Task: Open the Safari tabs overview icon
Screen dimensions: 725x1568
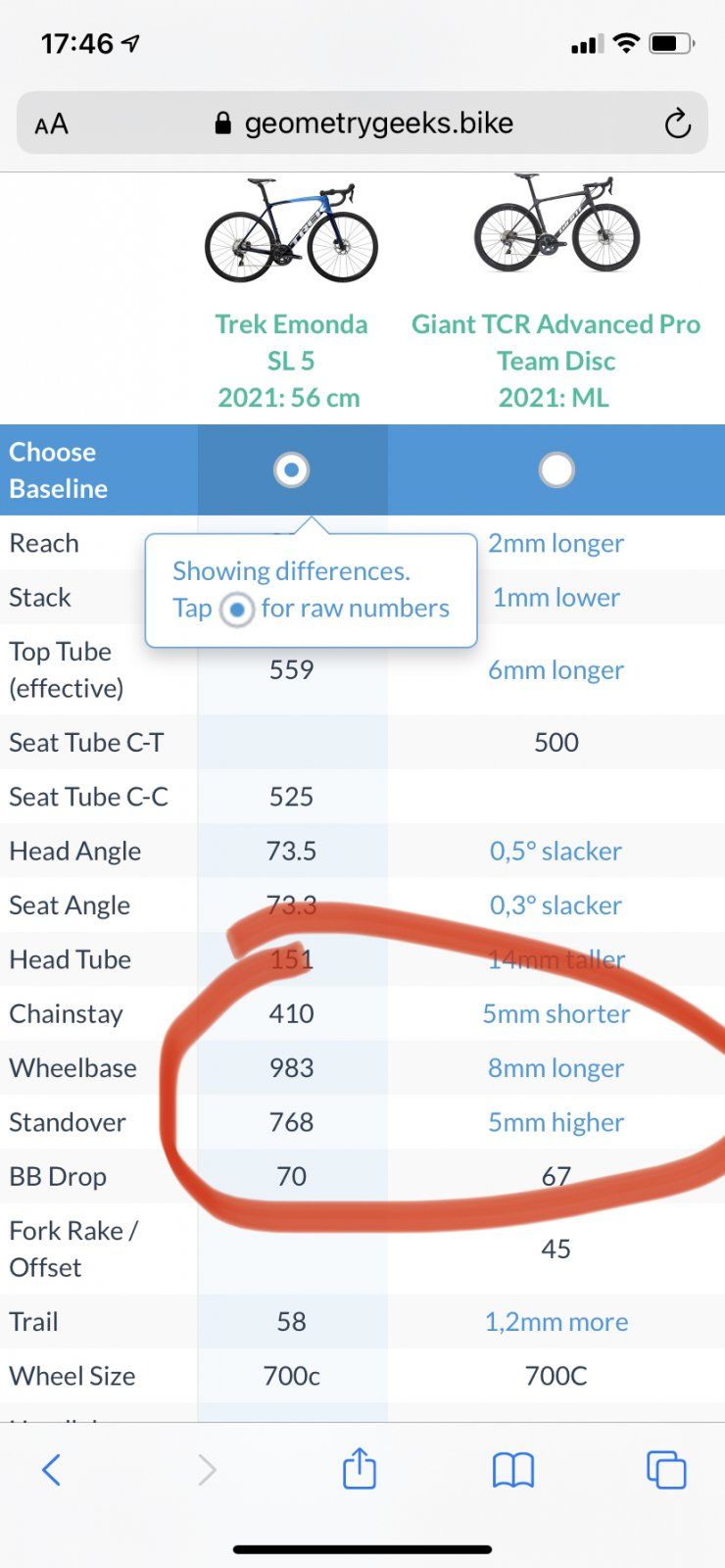Action: pos(666,1469)
